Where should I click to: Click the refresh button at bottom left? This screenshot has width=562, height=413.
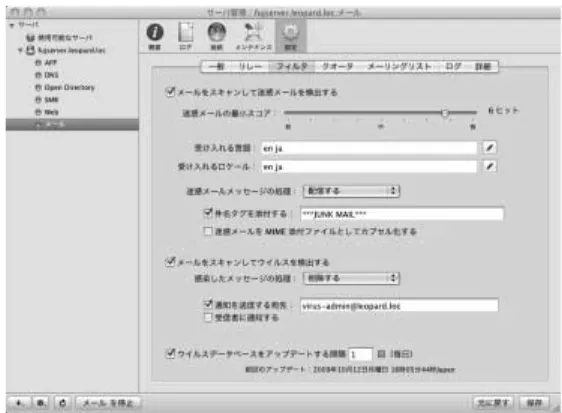point(63,403)
